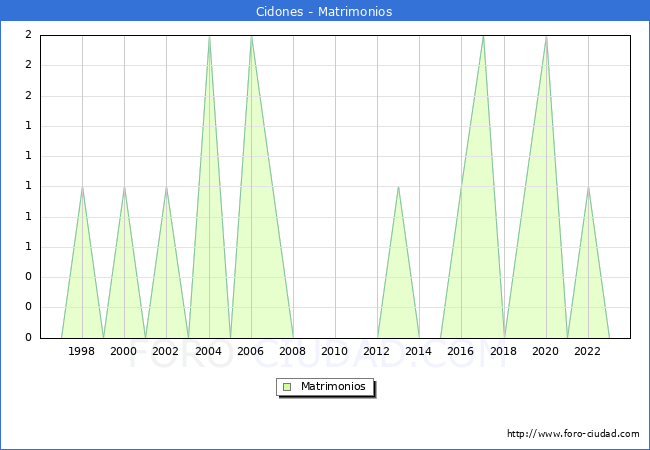
Task: Select the 2022 x-axis label
Action: pyautogui.click(x=587, y=351)
